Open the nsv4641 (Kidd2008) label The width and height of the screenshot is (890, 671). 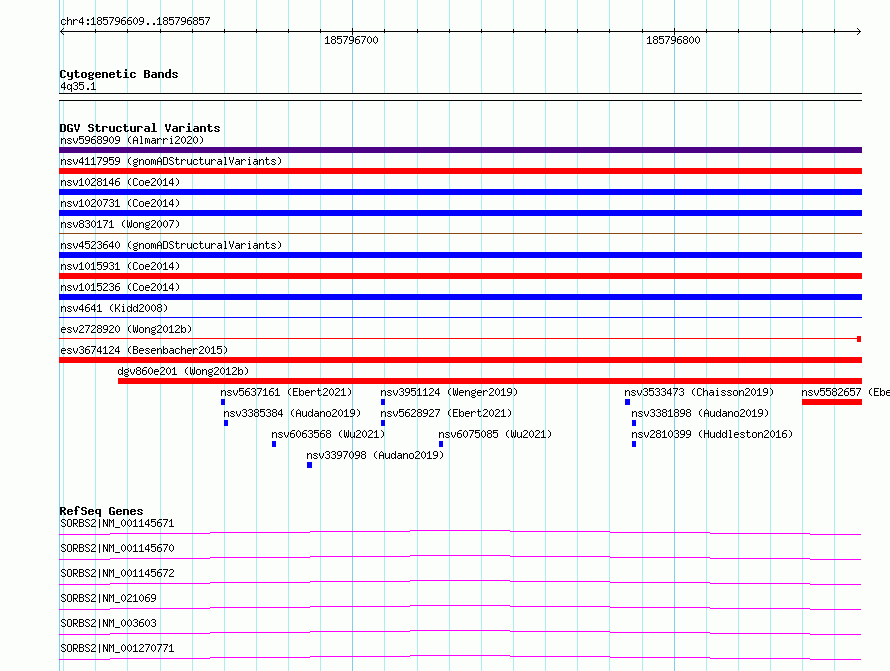point(114,308)
